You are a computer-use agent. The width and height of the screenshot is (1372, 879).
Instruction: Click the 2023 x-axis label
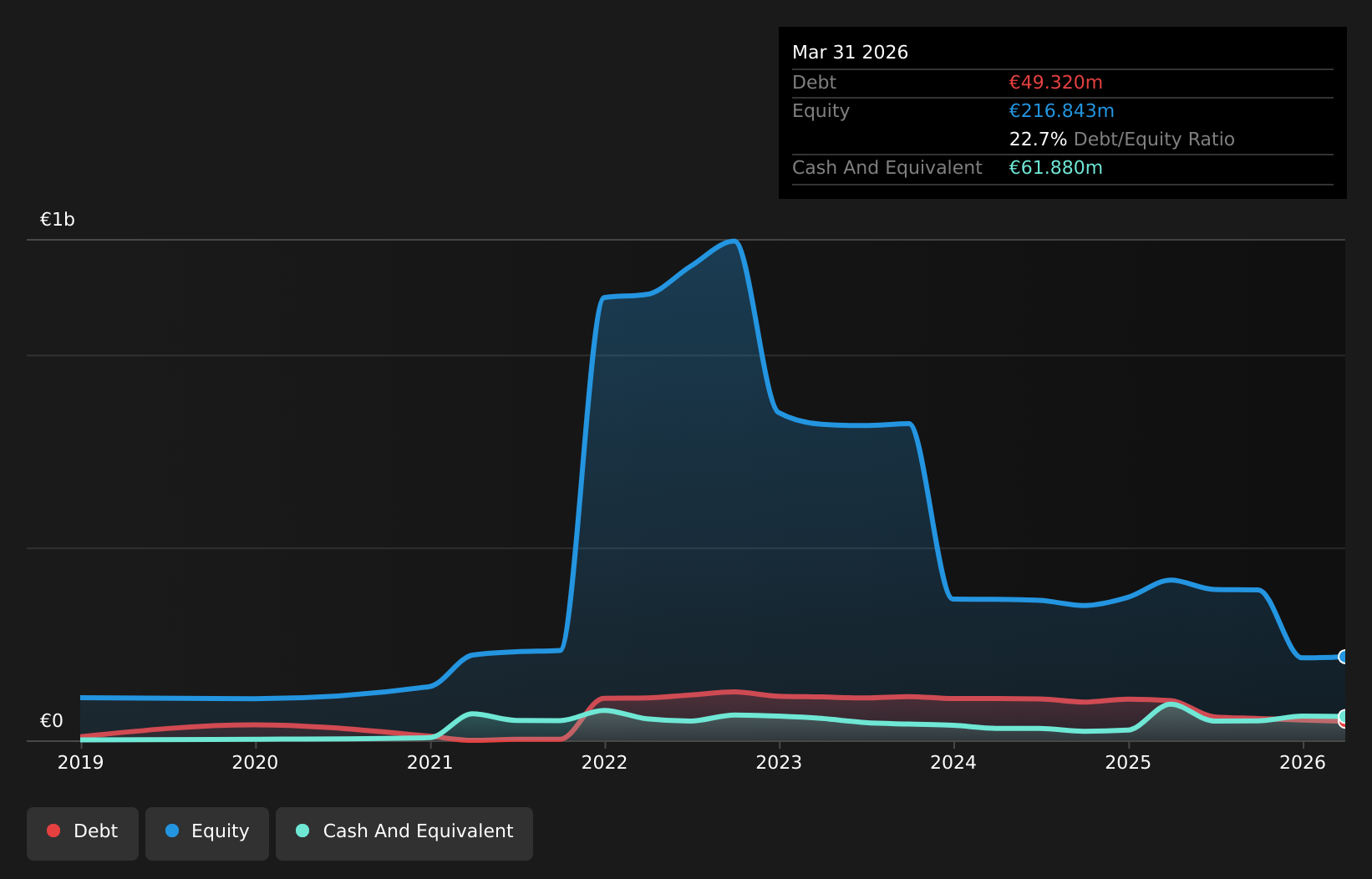pos(779,763)
